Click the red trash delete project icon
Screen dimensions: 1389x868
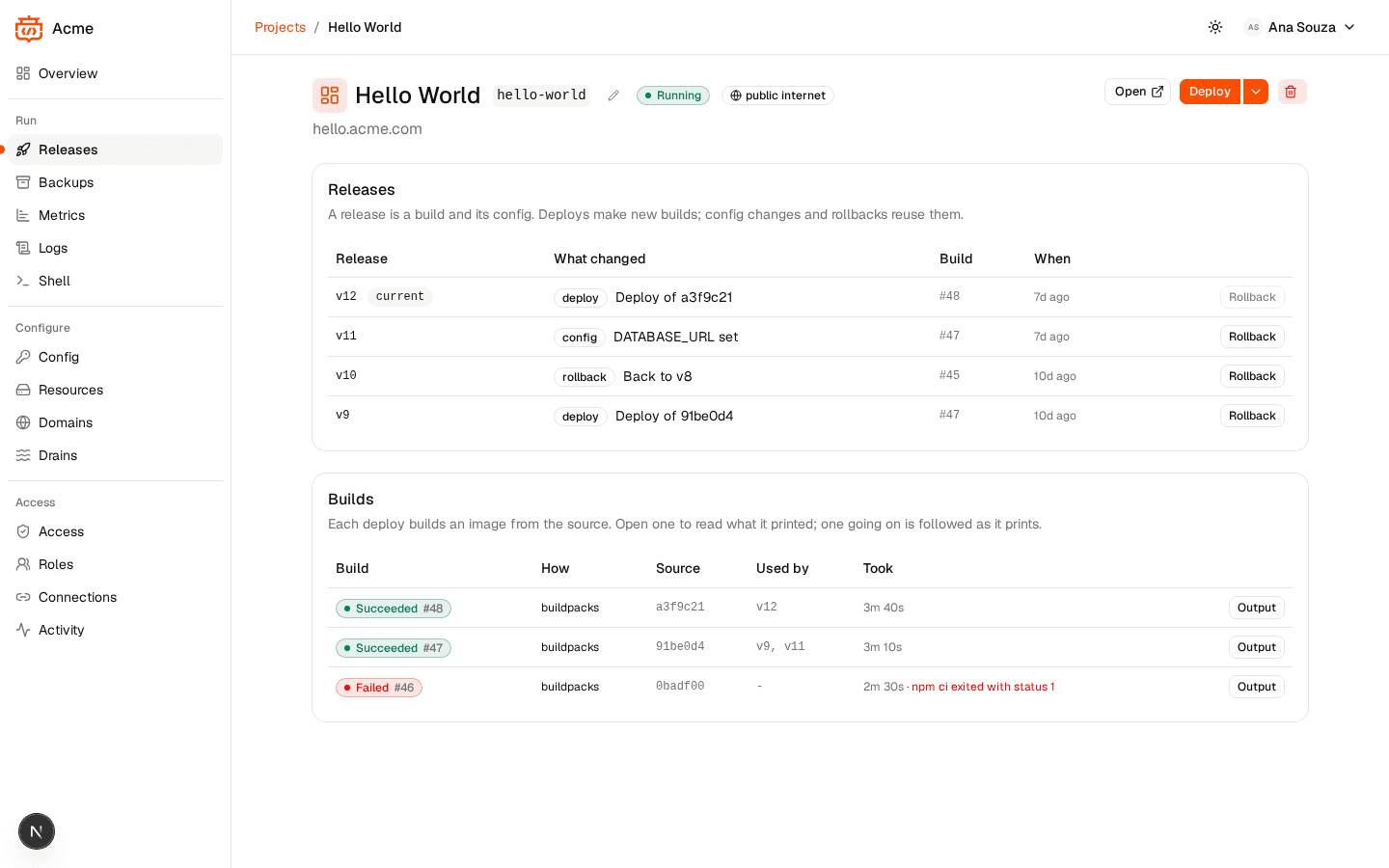[x=1292, y=92]
